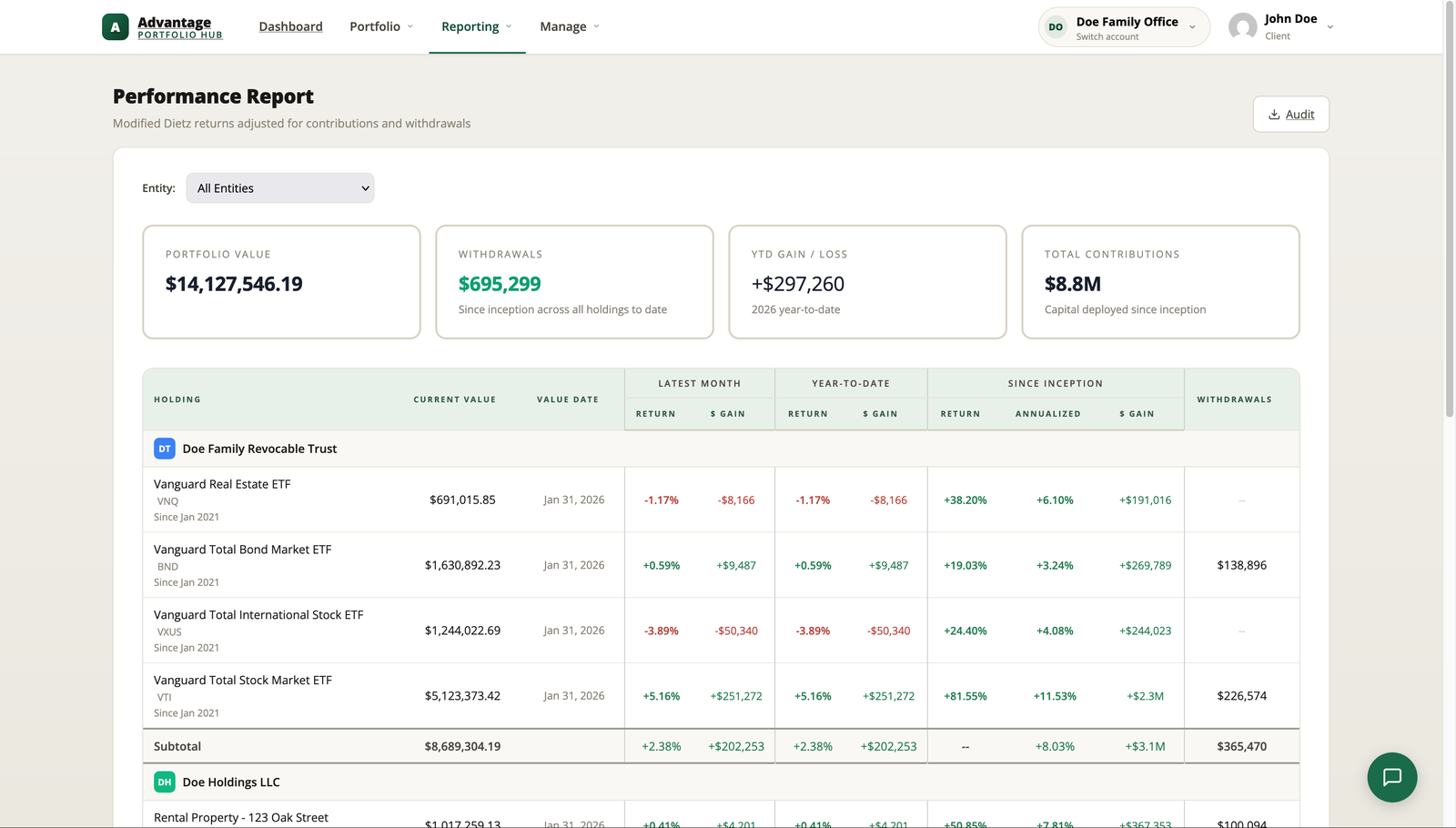Click the download icon in Audit button
1456x828 pixels.
[1274, 115]
